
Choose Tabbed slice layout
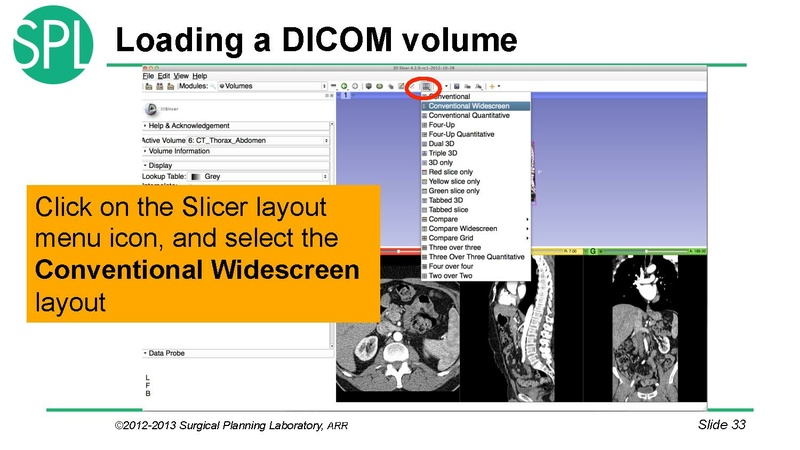click(x=476, y=210)
